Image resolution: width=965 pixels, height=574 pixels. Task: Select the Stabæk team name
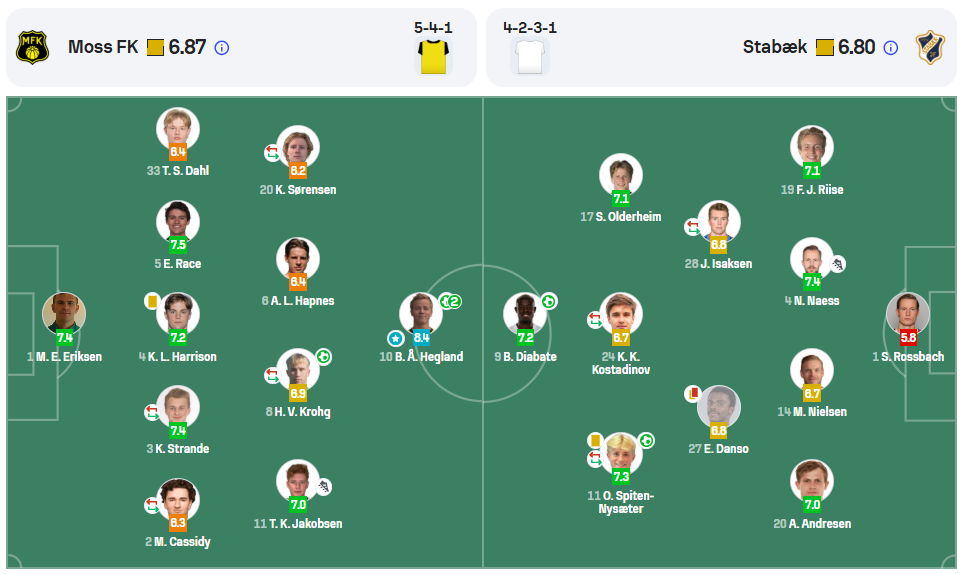774,47
